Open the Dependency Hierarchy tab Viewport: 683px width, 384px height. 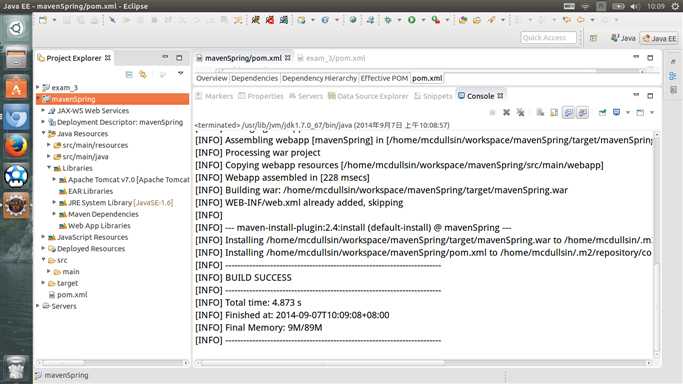[x=319, y=78]
